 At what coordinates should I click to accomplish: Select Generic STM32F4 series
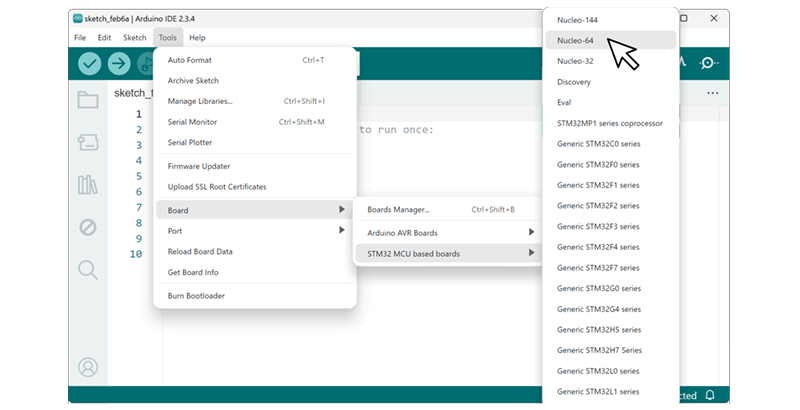(x=611, y=247)
